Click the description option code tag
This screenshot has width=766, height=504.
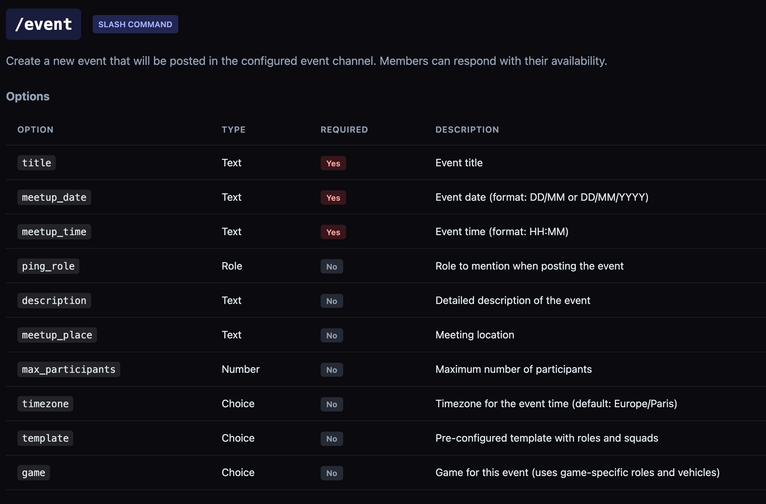[54, 301]
